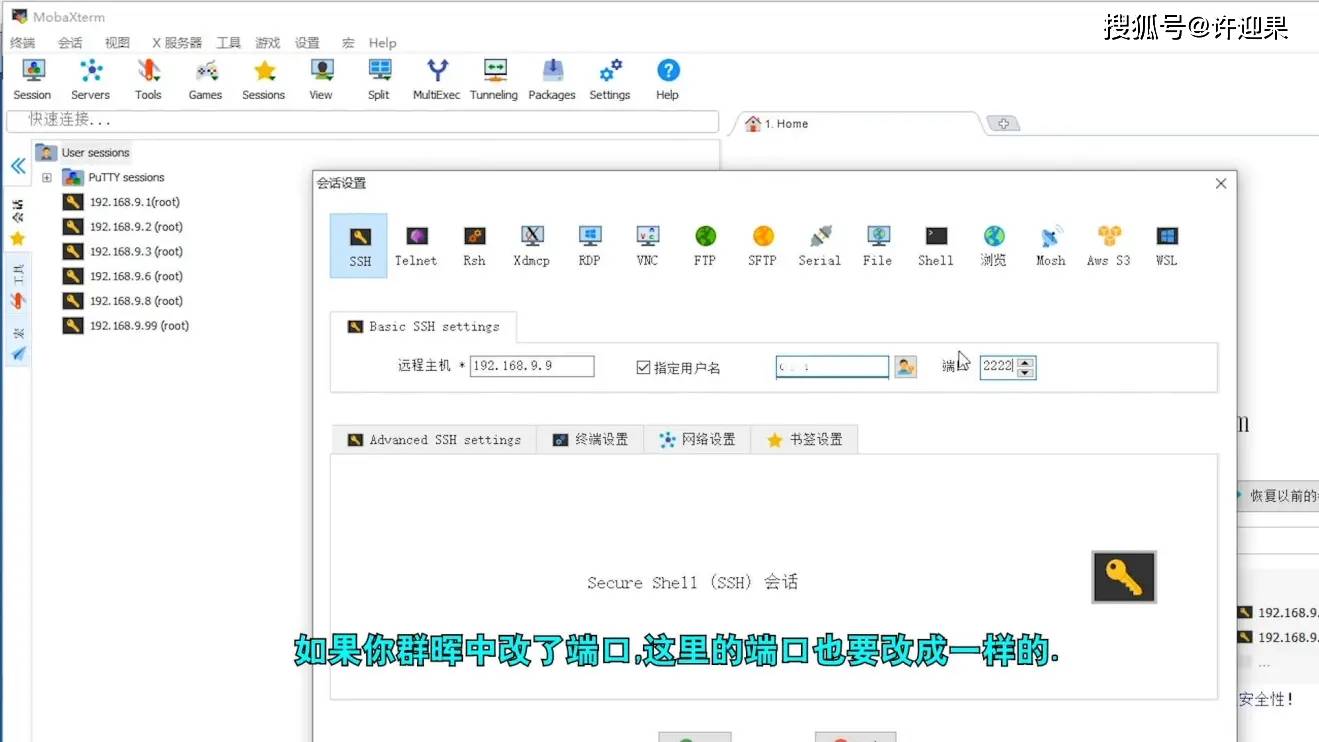1319x742 pixels.
Task: Open the 宏 menu
Action: click(348, 43)
